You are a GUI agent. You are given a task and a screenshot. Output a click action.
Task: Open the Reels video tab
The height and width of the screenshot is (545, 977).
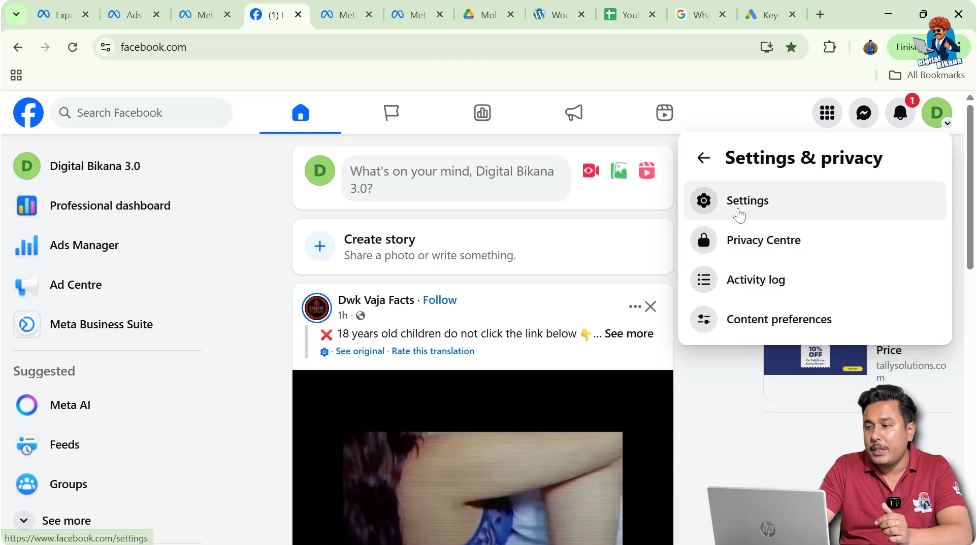664,113
